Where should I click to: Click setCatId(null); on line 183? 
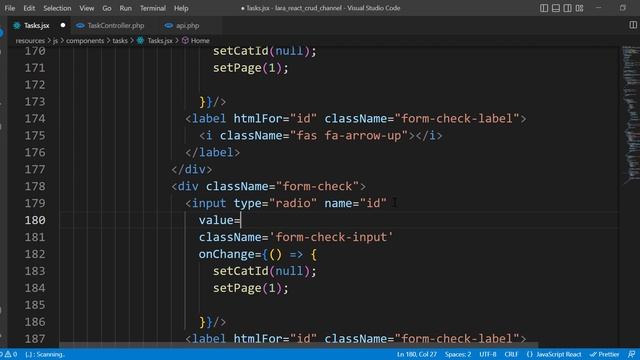click(x=264, y=271)
